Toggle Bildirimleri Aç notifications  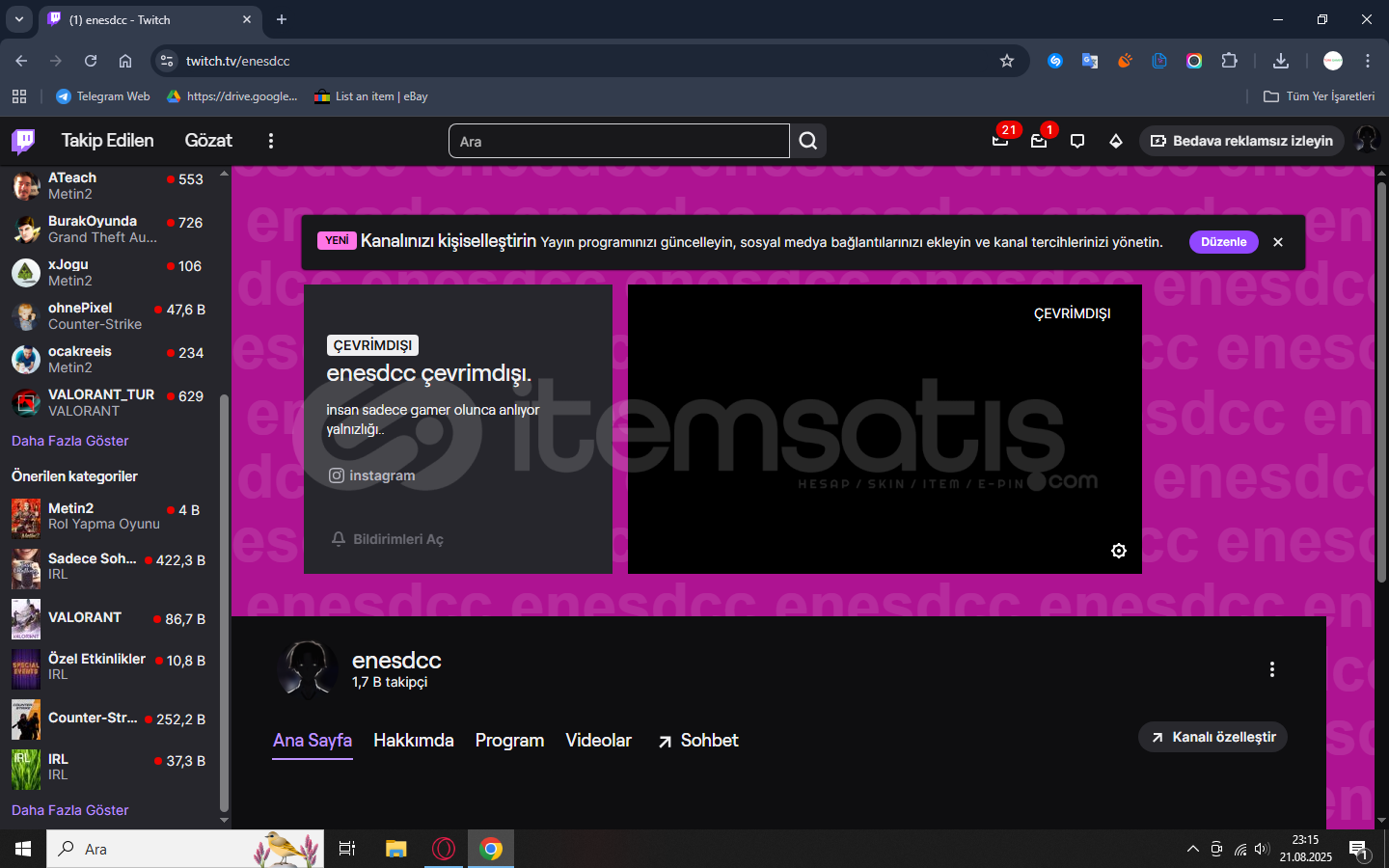[x=388, y=539]
